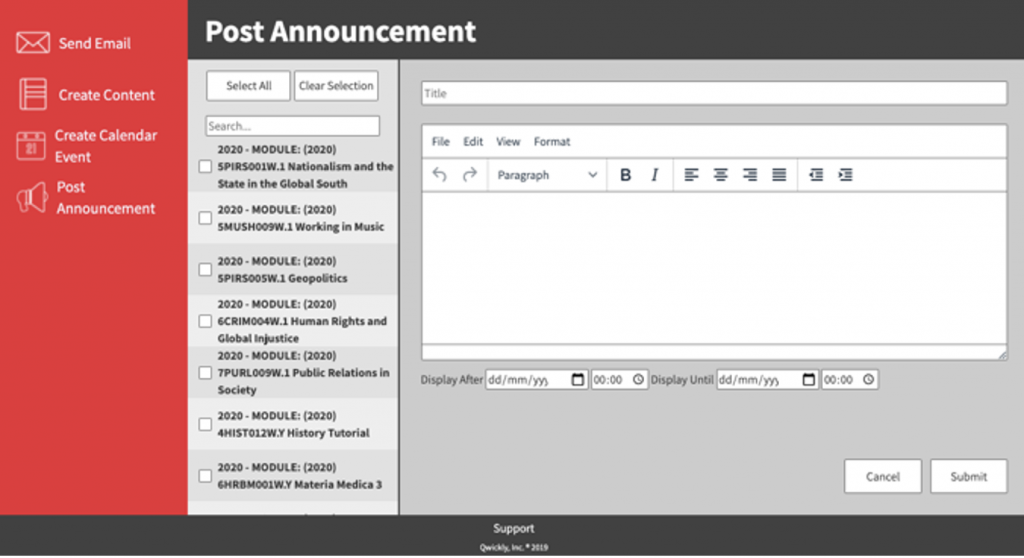The height and width of the screenshot is (558, 1024).
Task: Open the Format menu in editor
Action: (552, 141)
